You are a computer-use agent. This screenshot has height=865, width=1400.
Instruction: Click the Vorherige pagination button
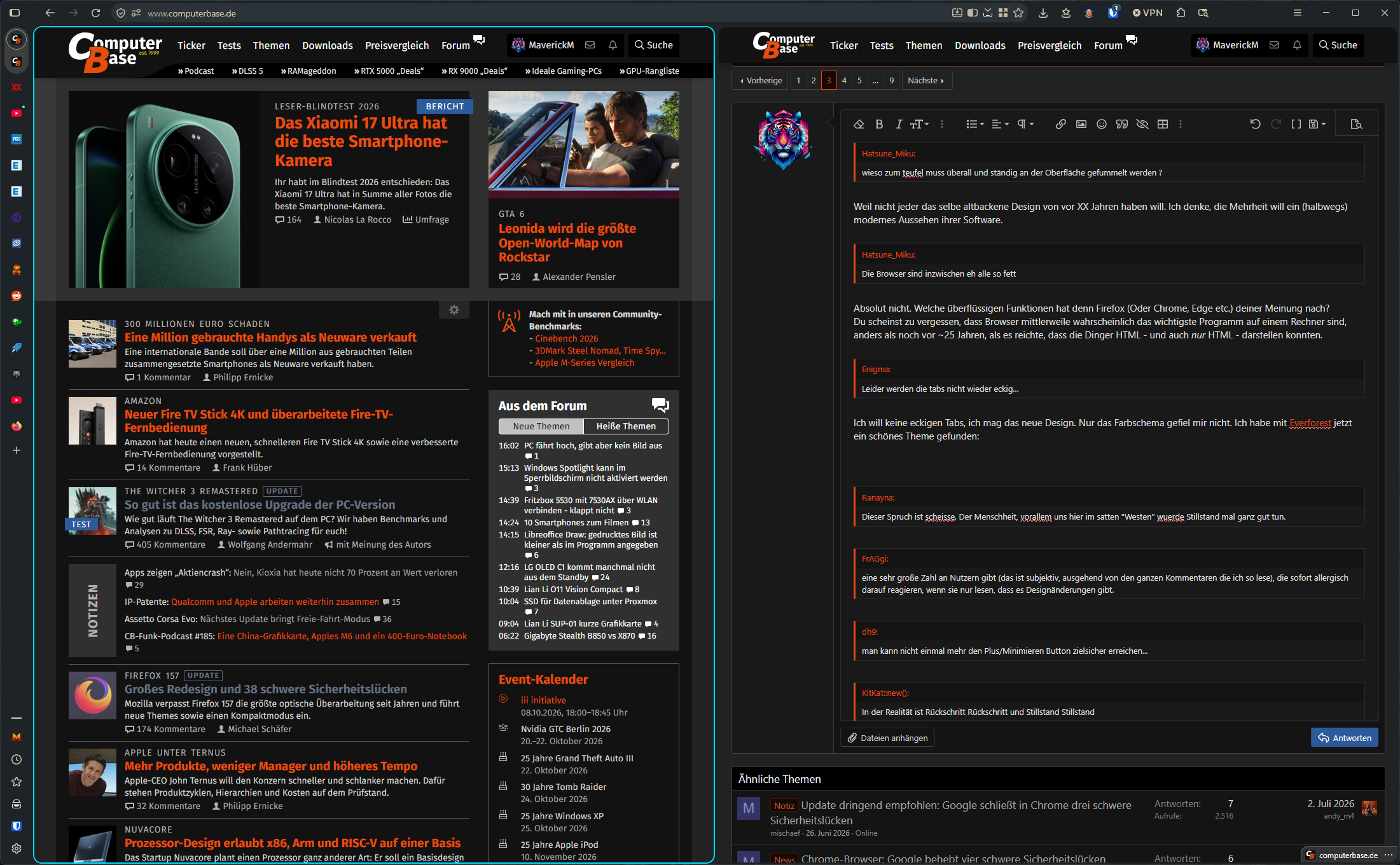coord(761,80)
